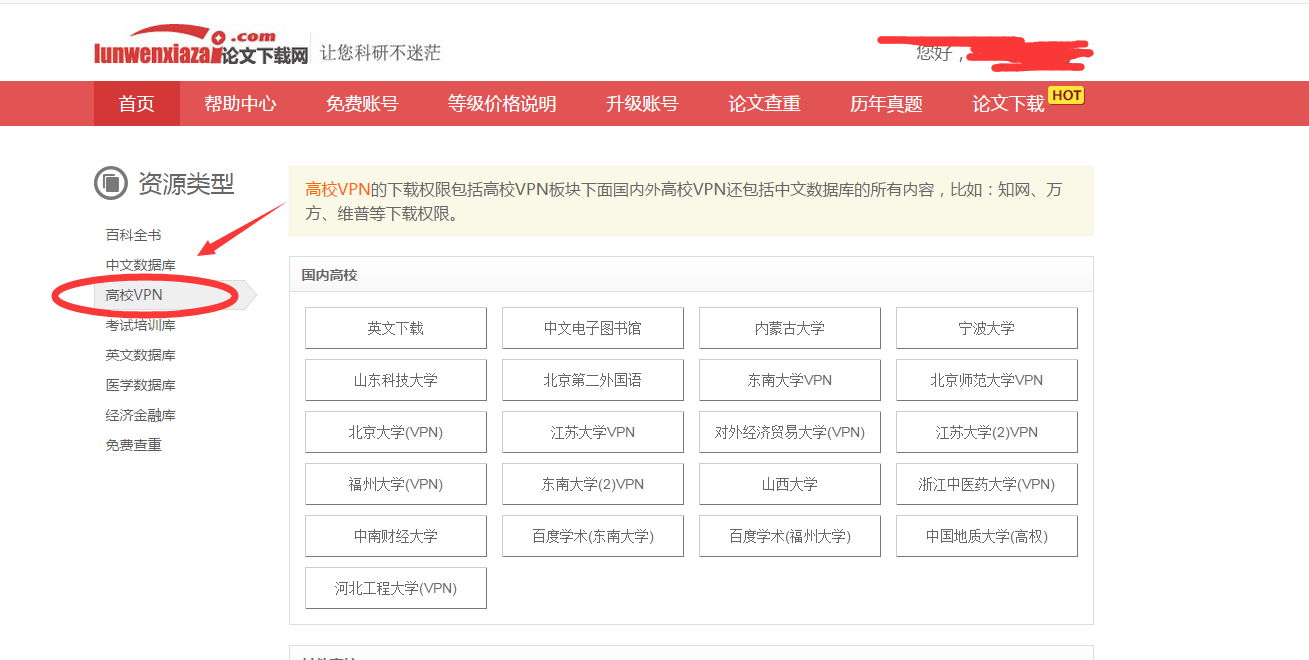Click the 英文下载 button
This screenshot has height=660, width=1309.
click(x=396, y=328)
